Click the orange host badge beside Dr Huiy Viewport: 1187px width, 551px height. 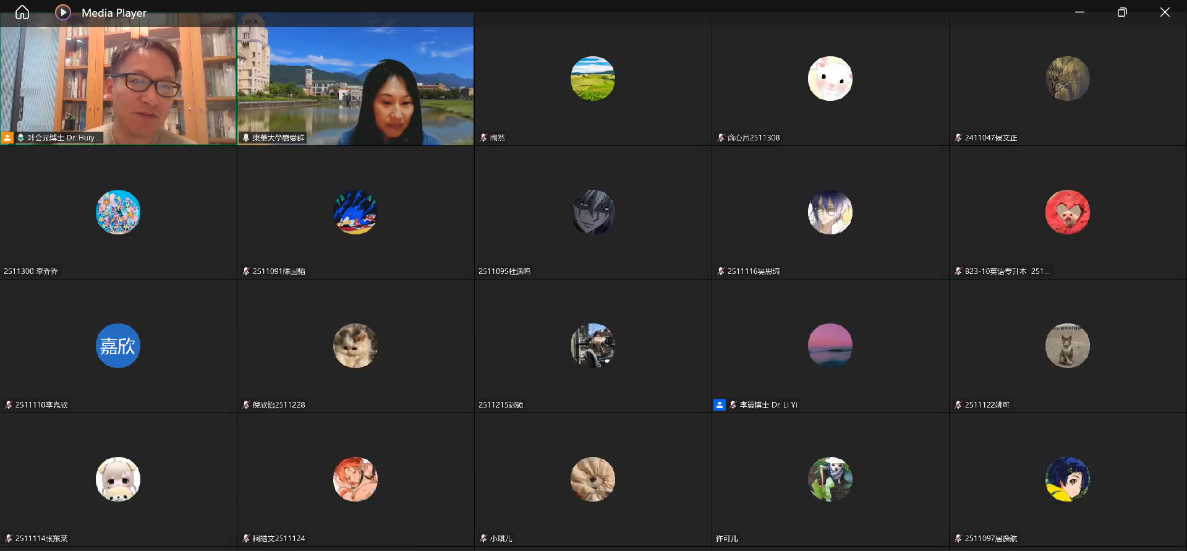point(8,137)
